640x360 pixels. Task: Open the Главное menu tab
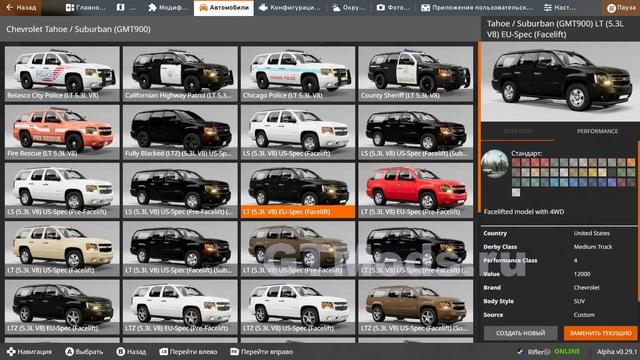[x=85, y=7]
